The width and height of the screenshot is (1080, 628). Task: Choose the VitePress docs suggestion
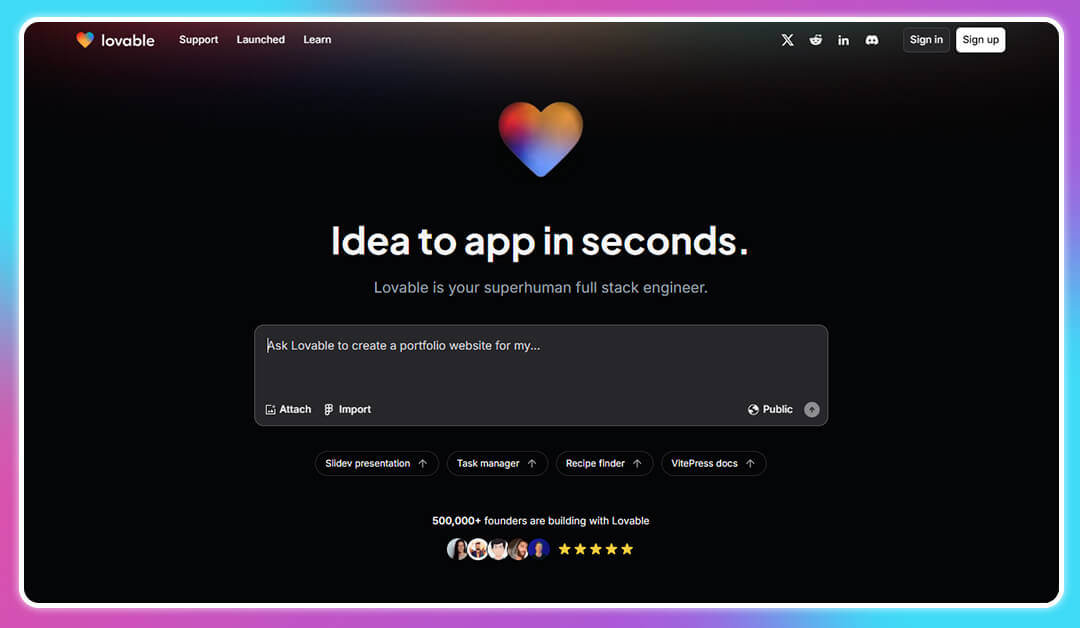[x=714, y=463]
